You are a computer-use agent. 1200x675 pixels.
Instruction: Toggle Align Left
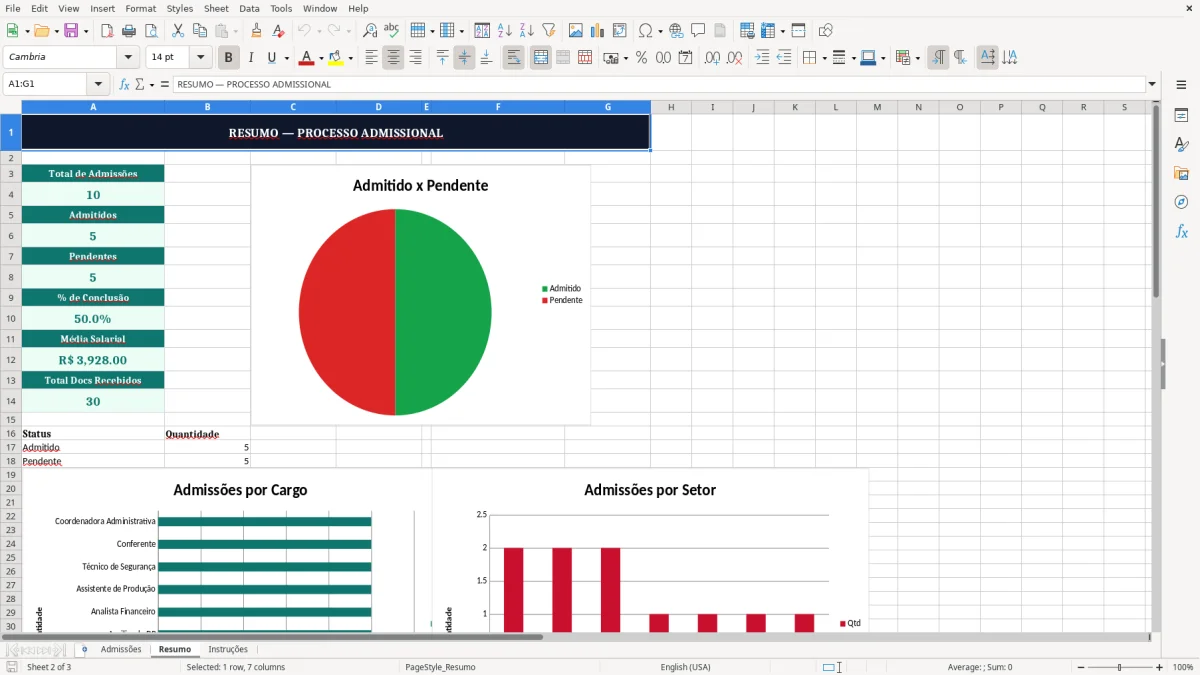[371, 58]
